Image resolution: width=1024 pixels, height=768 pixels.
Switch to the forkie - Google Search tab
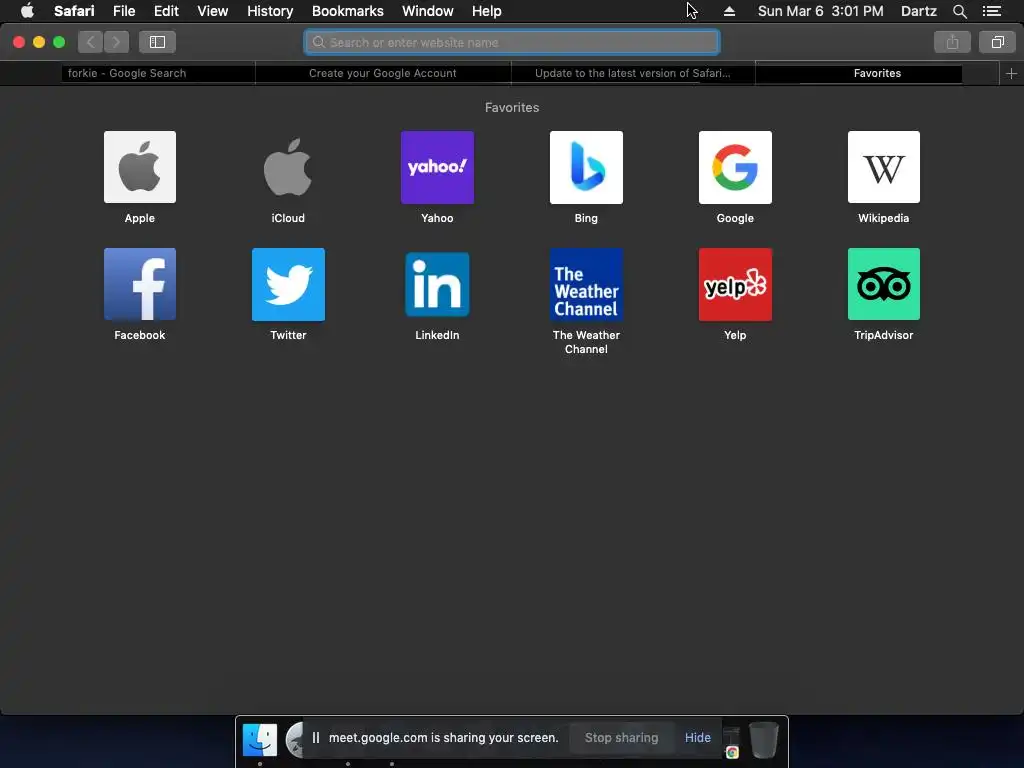coord(127,73)
